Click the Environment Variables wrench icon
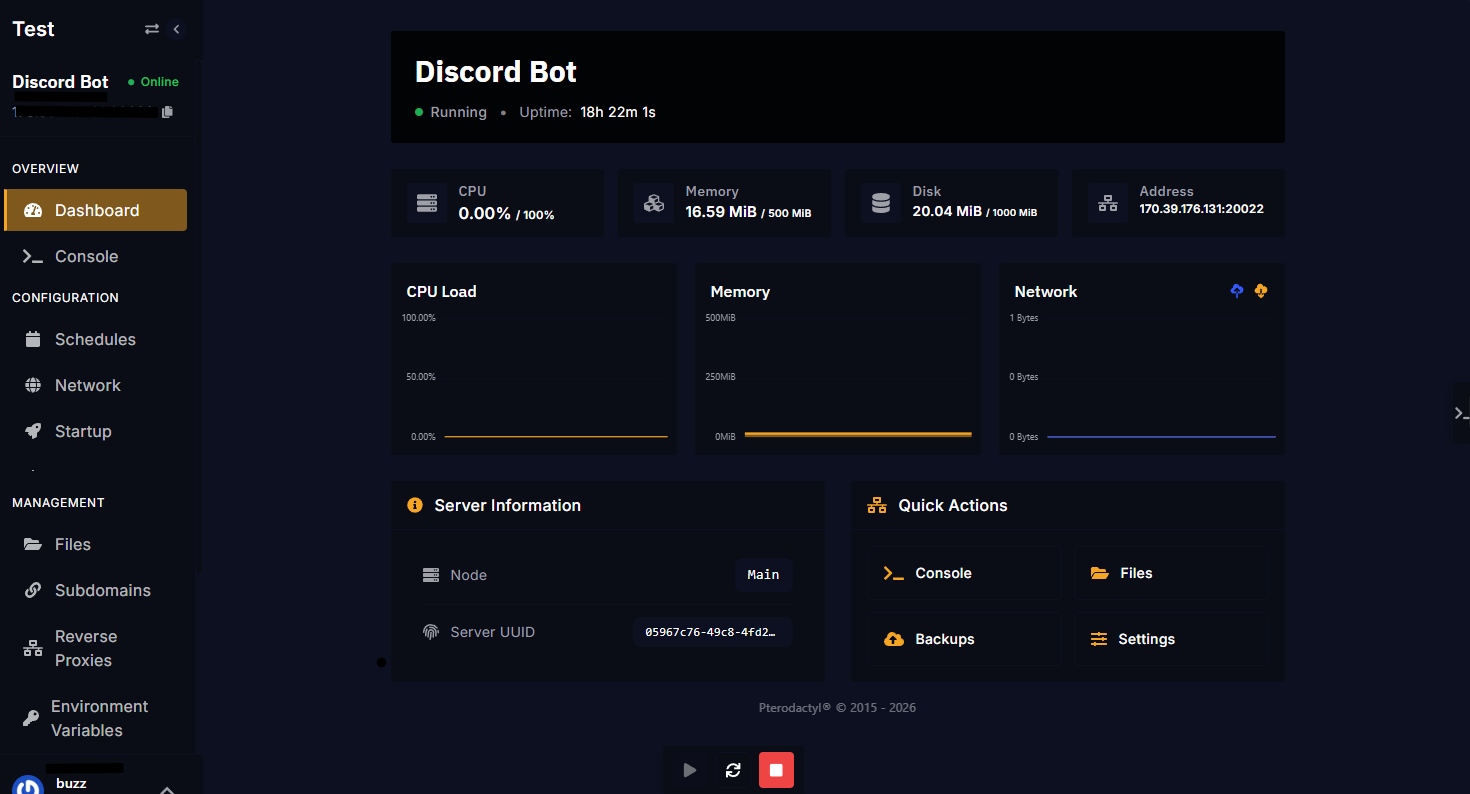 pyautogui.click(x=31, y=718)
